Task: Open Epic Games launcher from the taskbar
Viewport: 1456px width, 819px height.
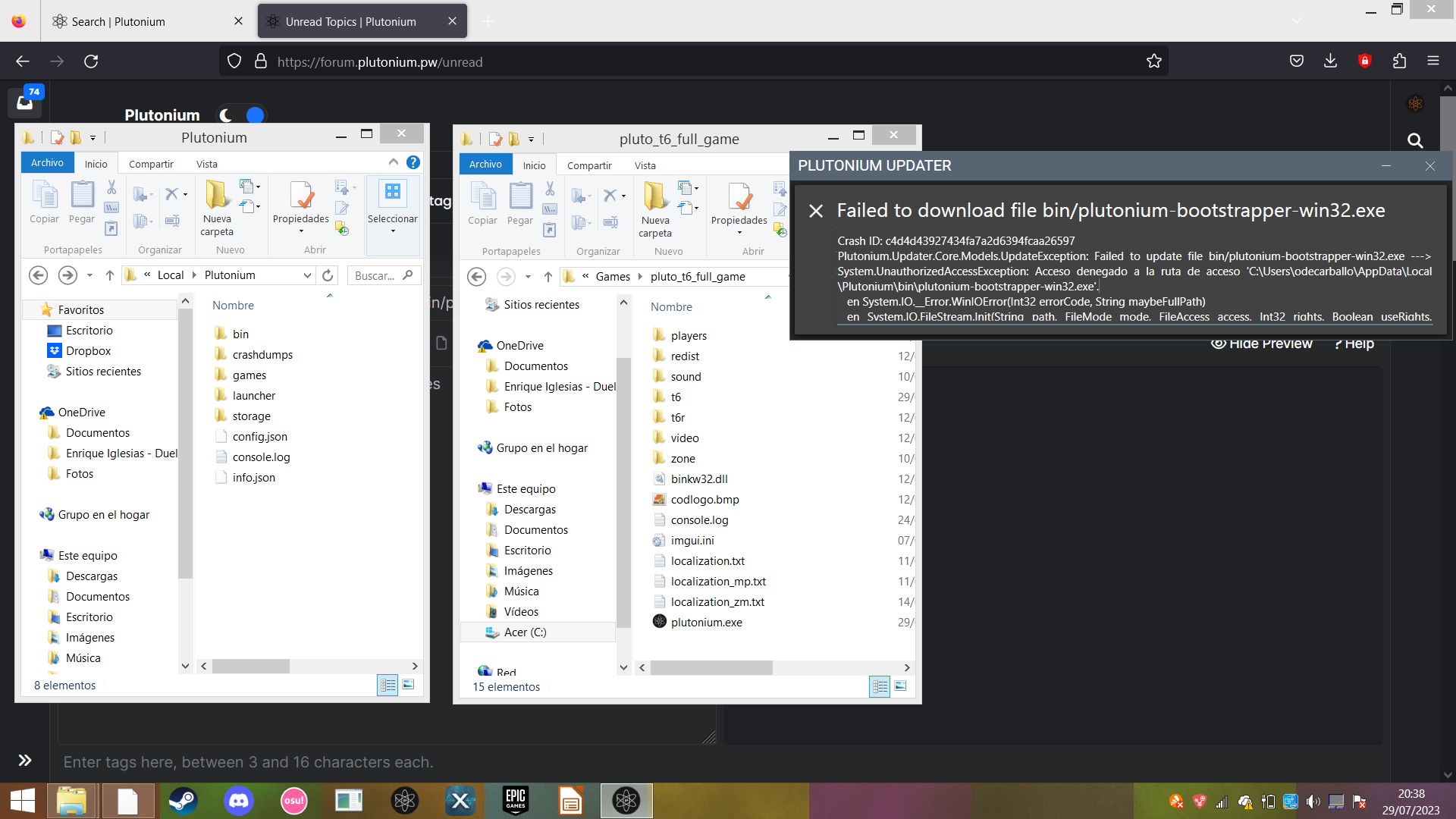Action: coord(516,801)
